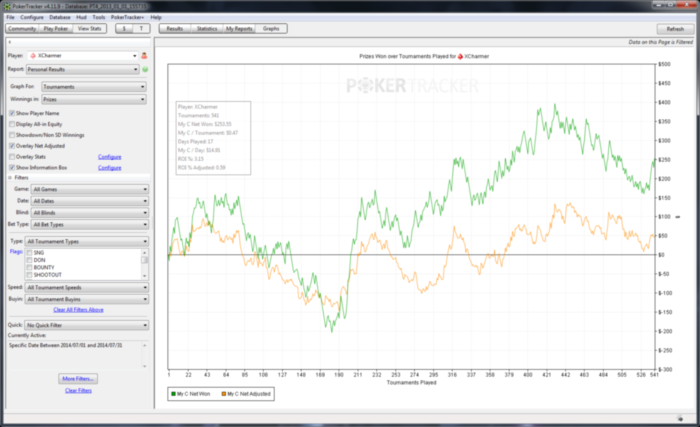
Task: Toggle Show Player Name checkbox
Action: [x=12, y=113]
